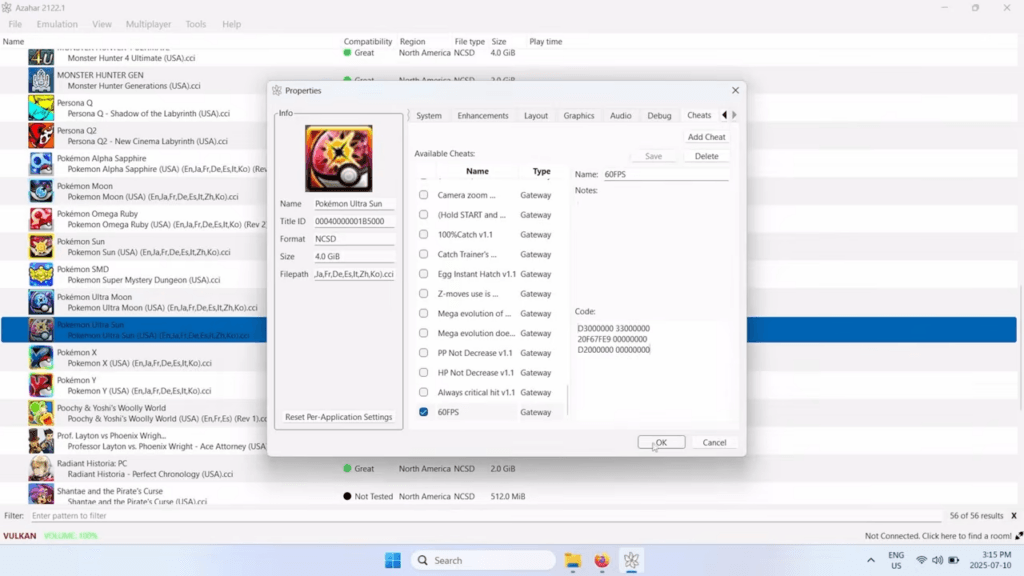1024x576 pixels.
Task: Enable PP Not Decrease v1.1 checkbox
Action: click(x=423, y=353)
